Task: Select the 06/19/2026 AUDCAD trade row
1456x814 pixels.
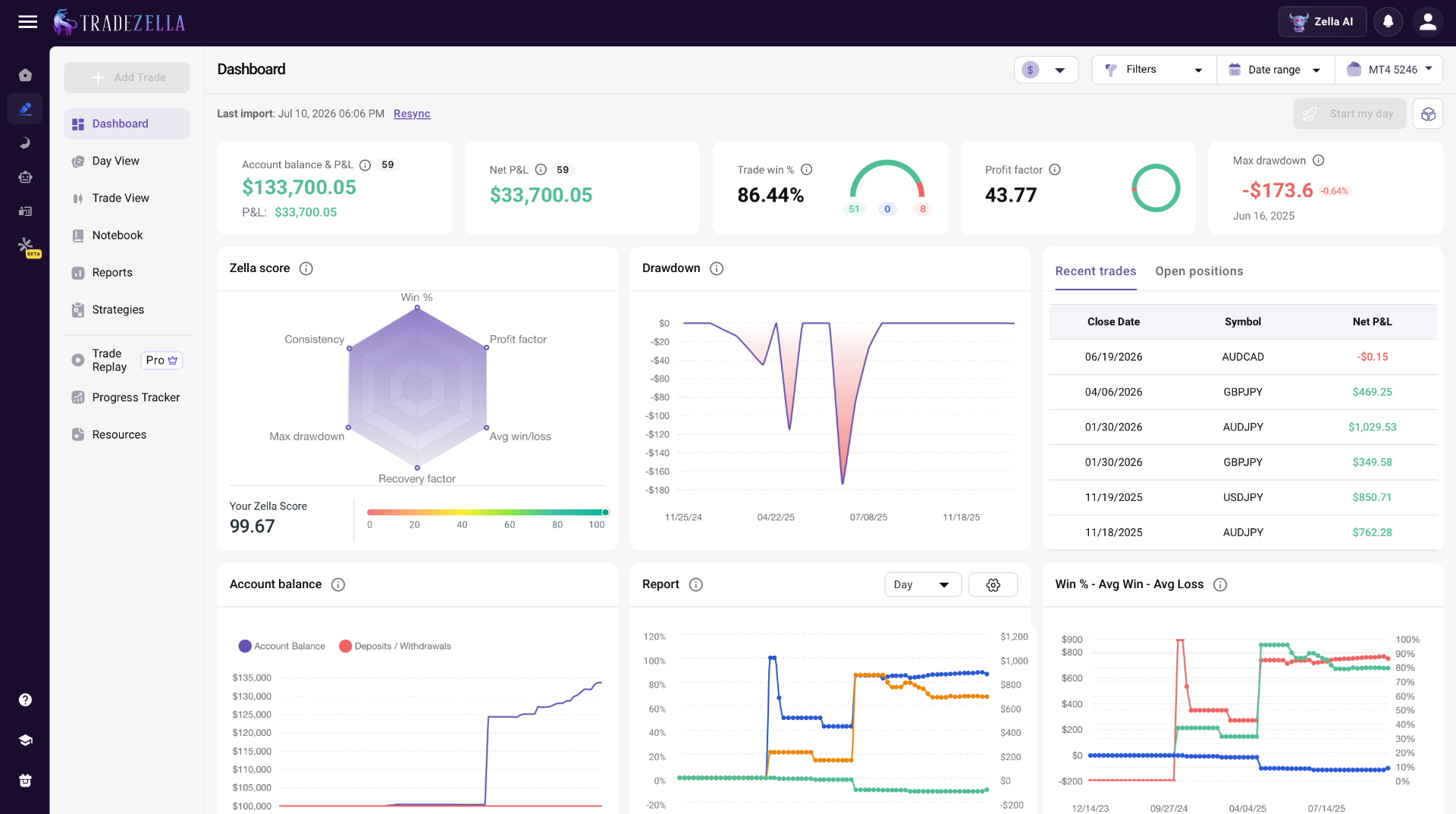Action: [1243, 357]
